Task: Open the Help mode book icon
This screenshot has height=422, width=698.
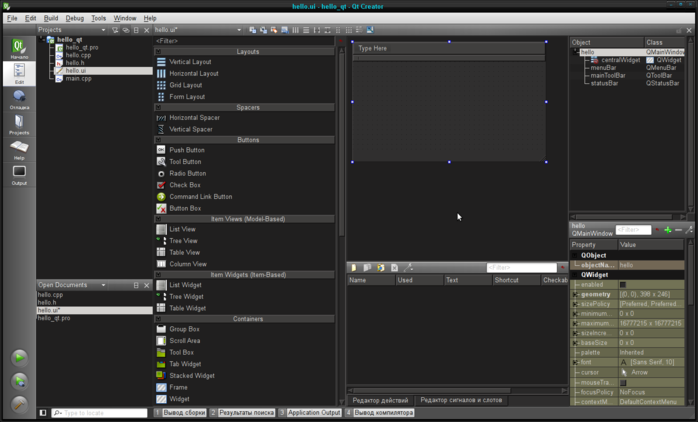Action: (x=19, y=150)
